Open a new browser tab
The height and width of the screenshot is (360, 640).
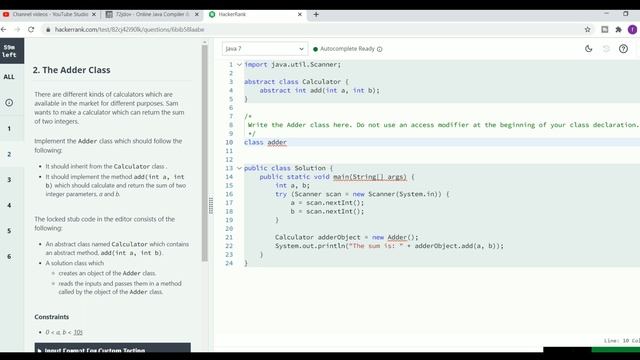coord(316,14)
